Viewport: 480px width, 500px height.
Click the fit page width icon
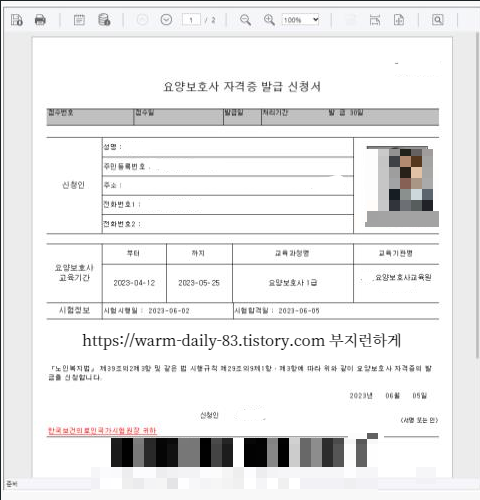(x=375, y=20)
